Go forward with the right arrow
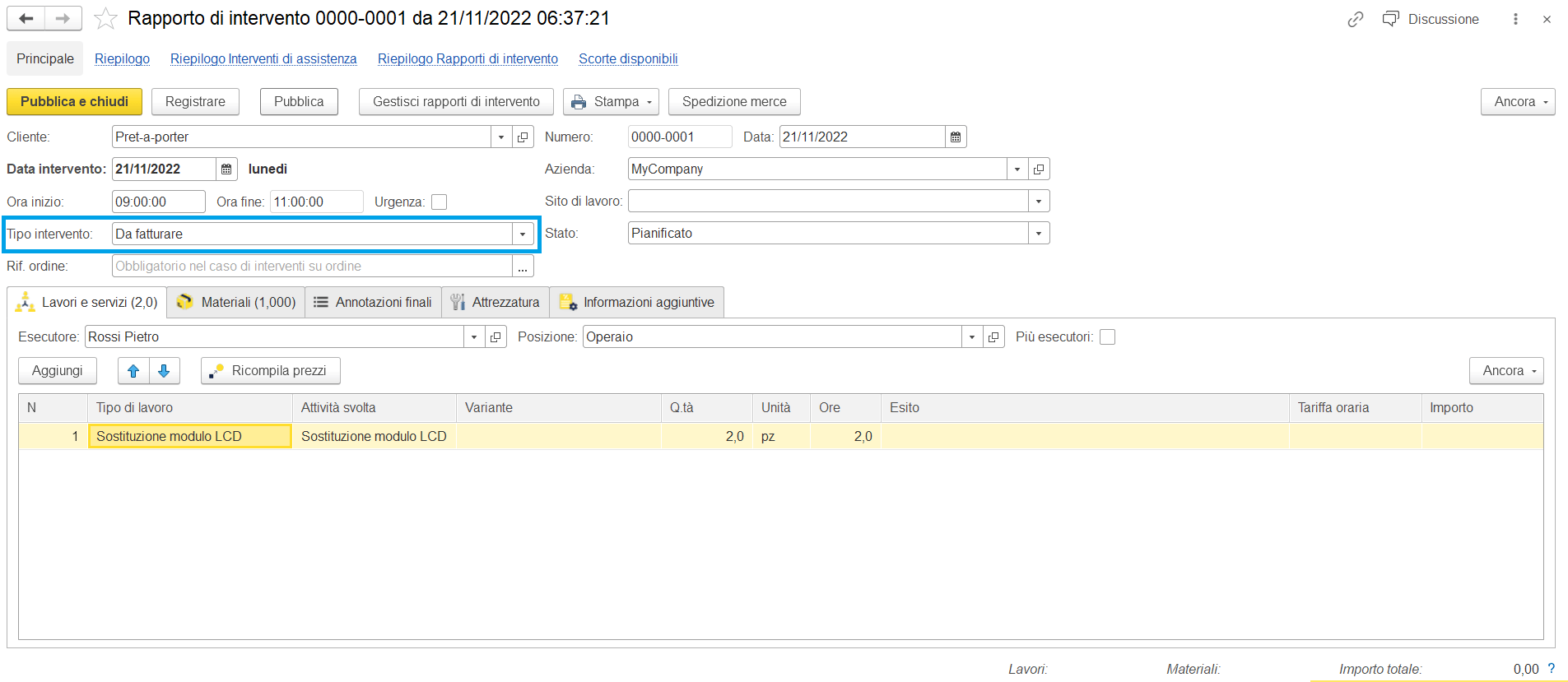Viewport: 1568px width, 682px height. [x=63, y=18]
